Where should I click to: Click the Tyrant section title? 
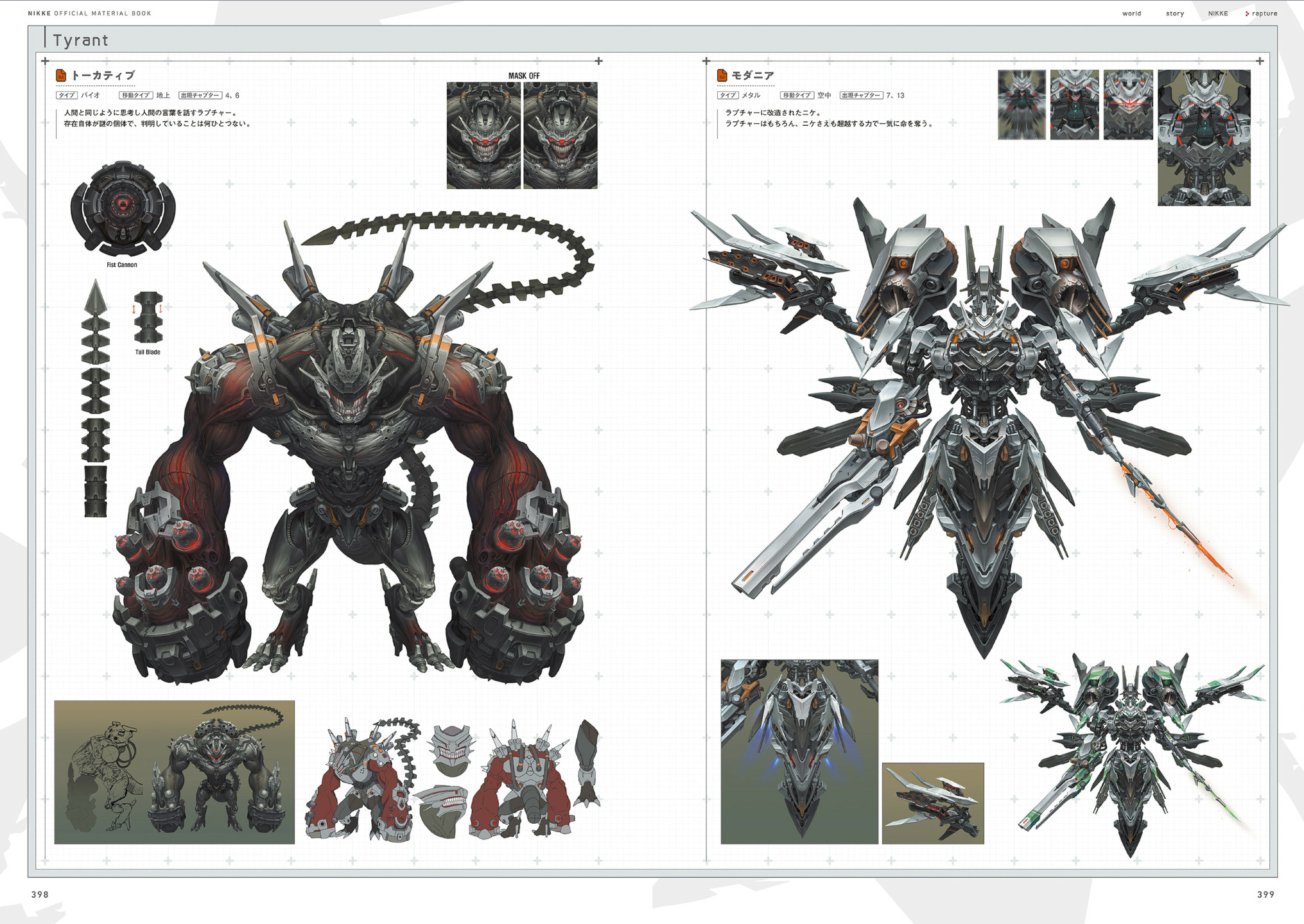81,40
